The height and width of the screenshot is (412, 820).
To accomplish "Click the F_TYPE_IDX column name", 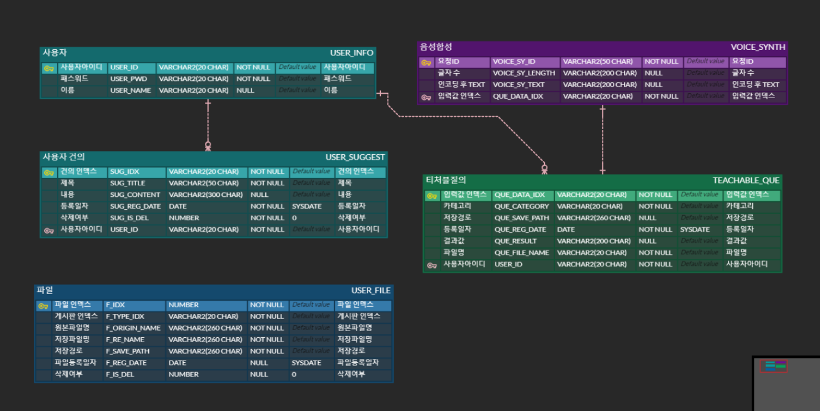I will 125,316.
